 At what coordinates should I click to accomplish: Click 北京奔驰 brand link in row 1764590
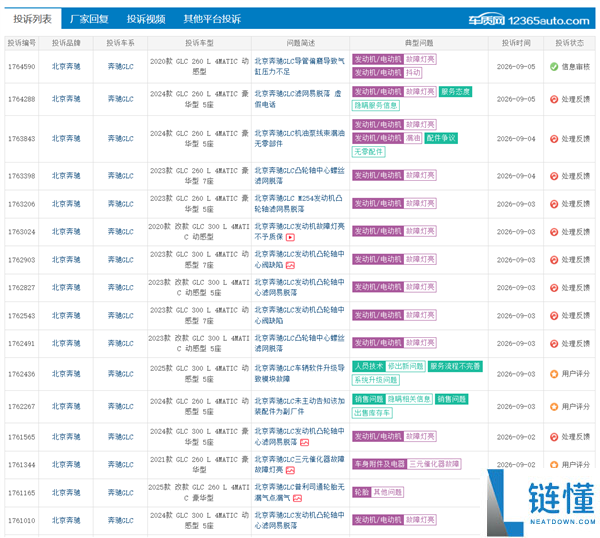[66, 66]
